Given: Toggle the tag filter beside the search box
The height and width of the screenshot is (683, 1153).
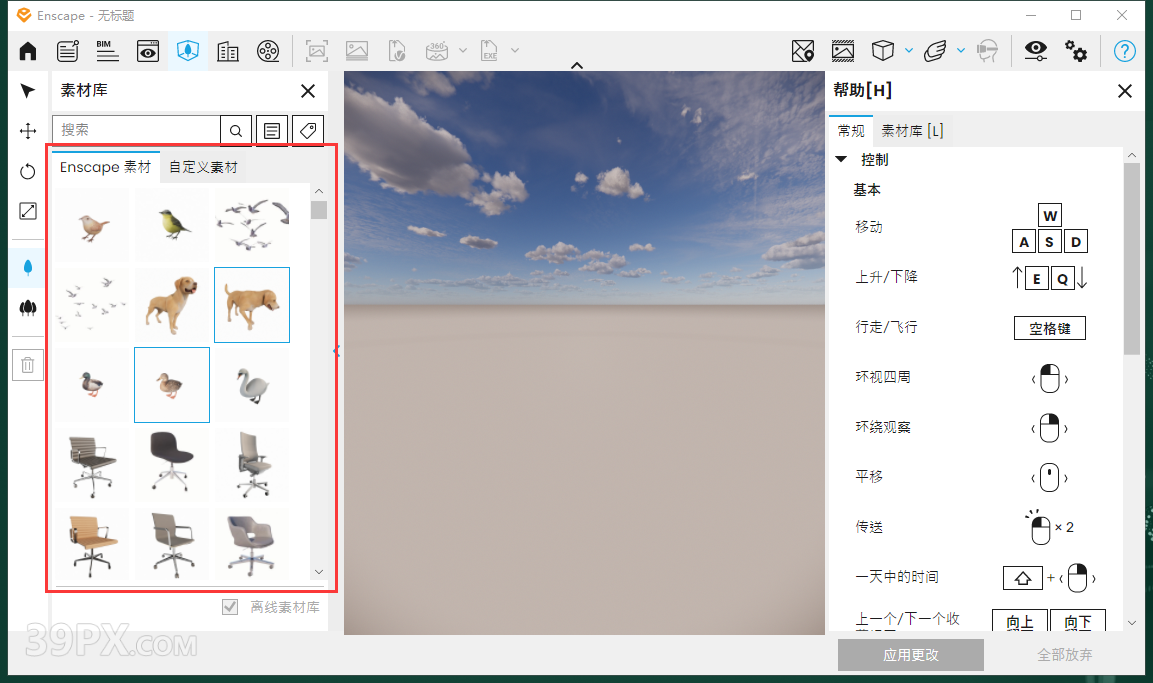Looking at the screenshot, I should point(307,130).
